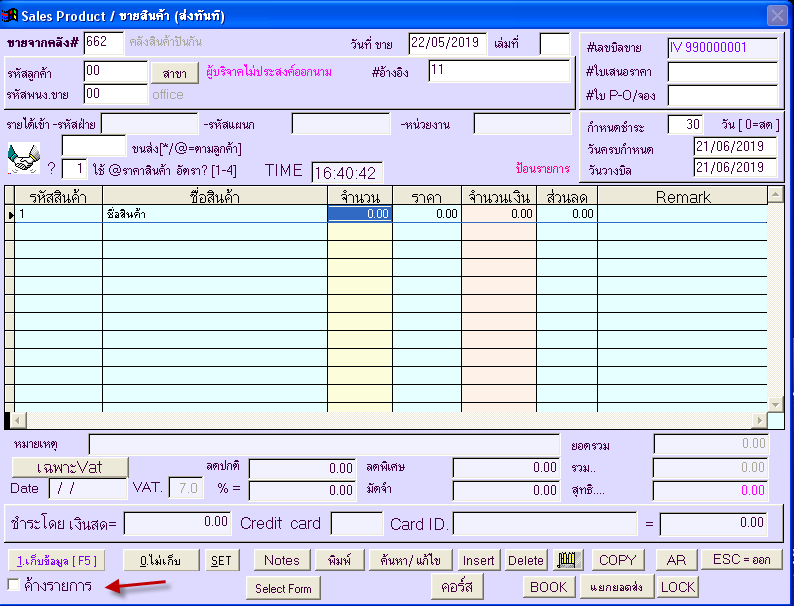Click the จำนวน column header
The image size is (794, 606).
[360, 197]
